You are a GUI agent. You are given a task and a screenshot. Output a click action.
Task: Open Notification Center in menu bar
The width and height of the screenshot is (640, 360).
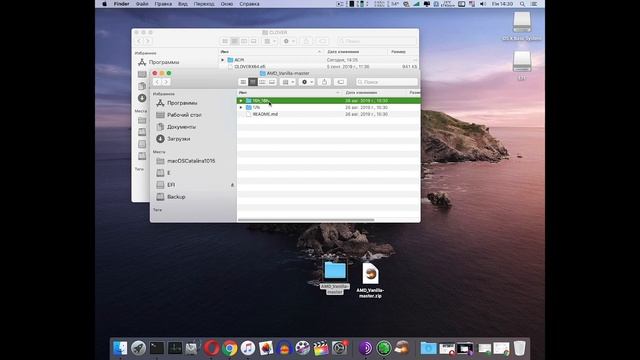(534, 4)
